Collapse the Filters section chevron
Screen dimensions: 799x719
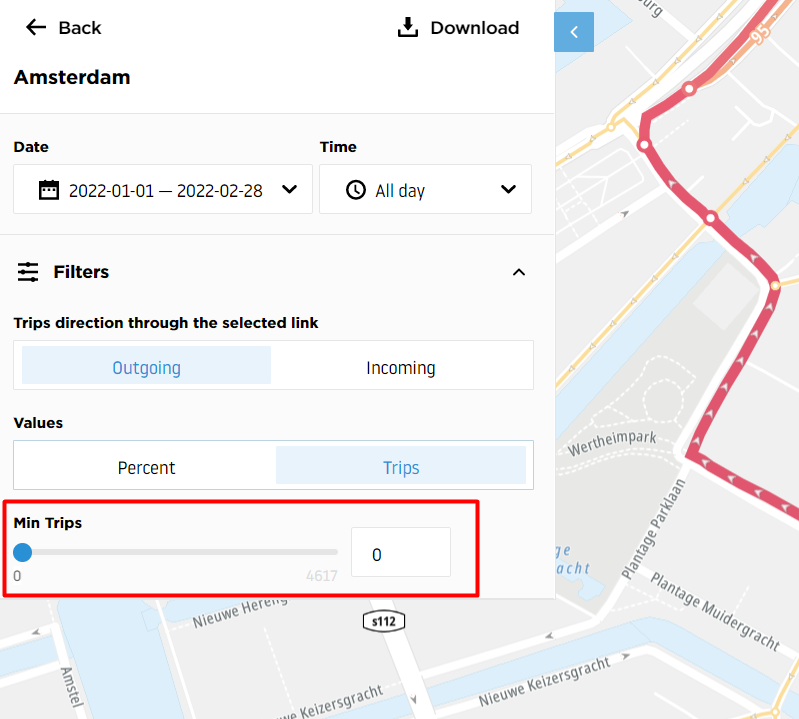(x=519, y=272)
